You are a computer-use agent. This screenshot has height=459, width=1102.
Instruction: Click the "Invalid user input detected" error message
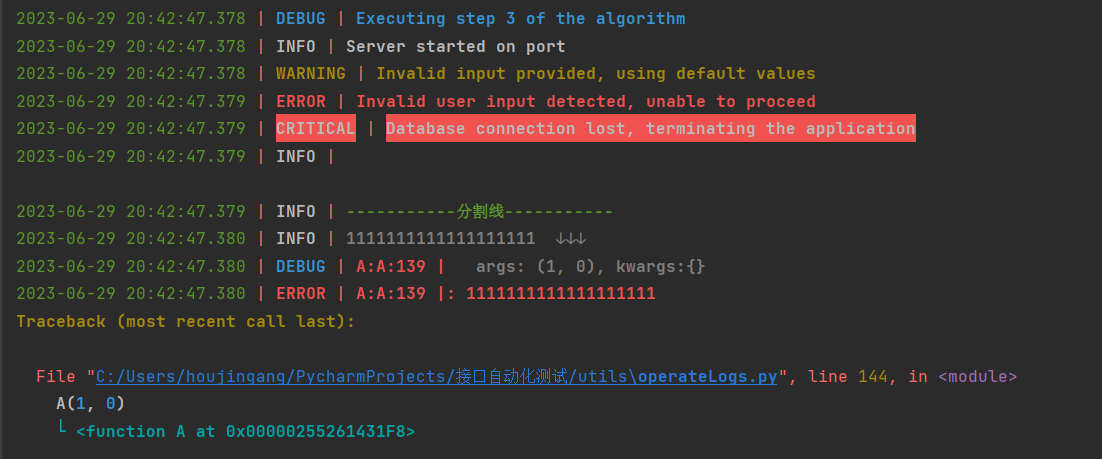[585, 102]
